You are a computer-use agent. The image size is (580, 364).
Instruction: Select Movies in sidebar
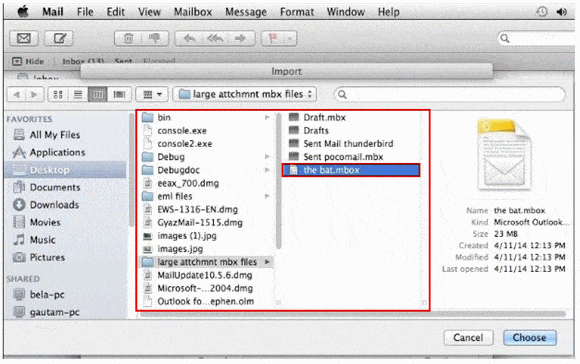(x=37, y=222)
